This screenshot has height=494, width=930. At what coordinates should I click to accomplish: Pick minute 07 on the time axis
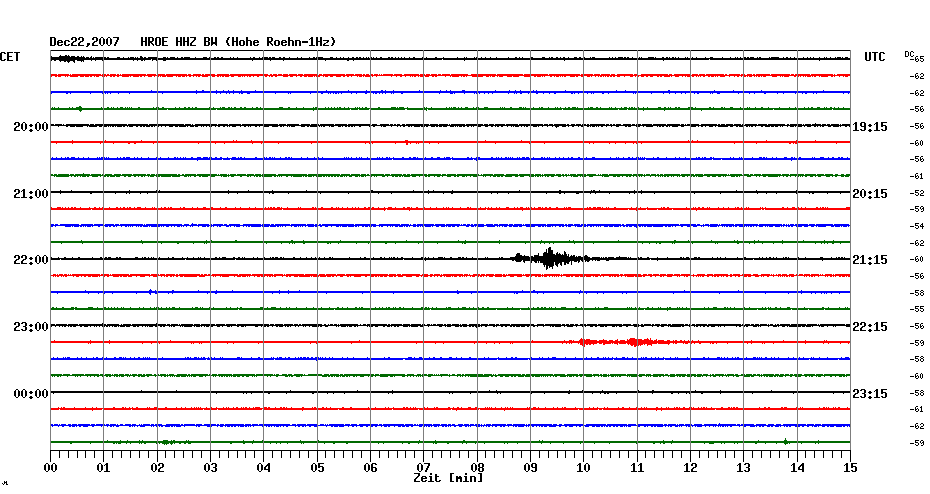click(x=423, y=468)
